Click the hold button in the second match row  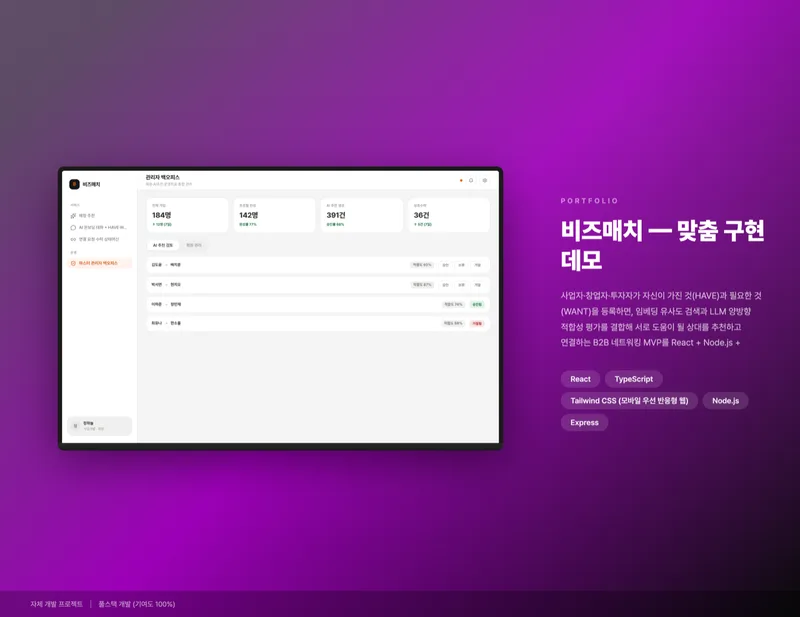tap(461, 285)
